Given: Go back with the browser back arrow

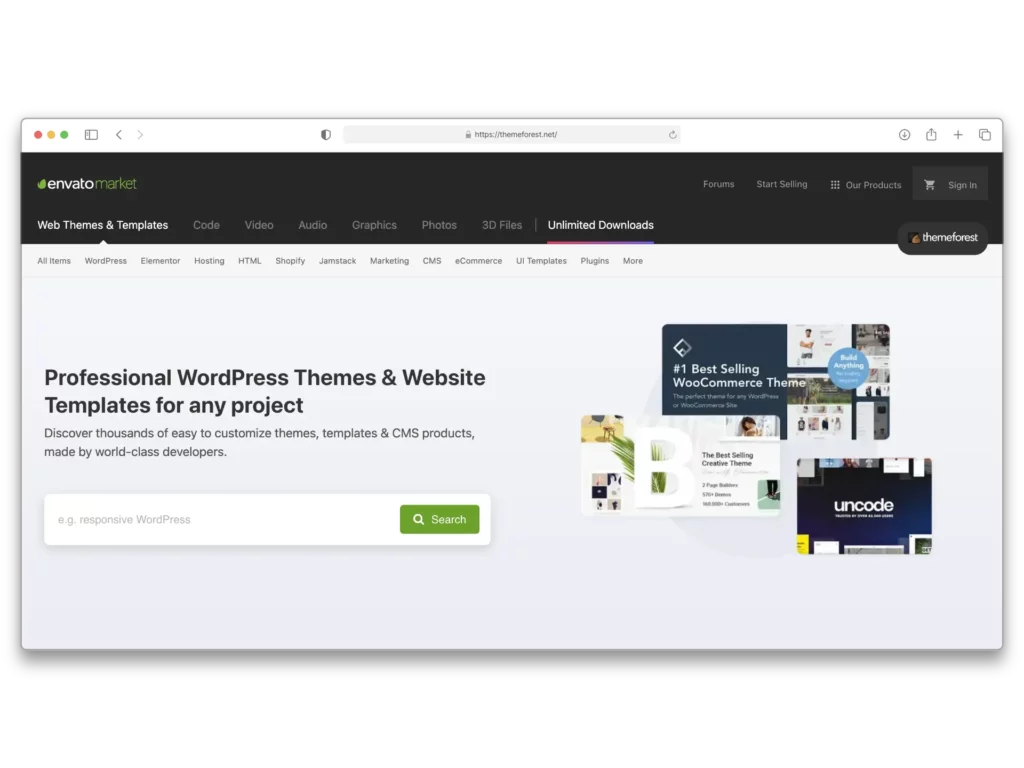Looking at the screenshot, I should tap(119, 135).
